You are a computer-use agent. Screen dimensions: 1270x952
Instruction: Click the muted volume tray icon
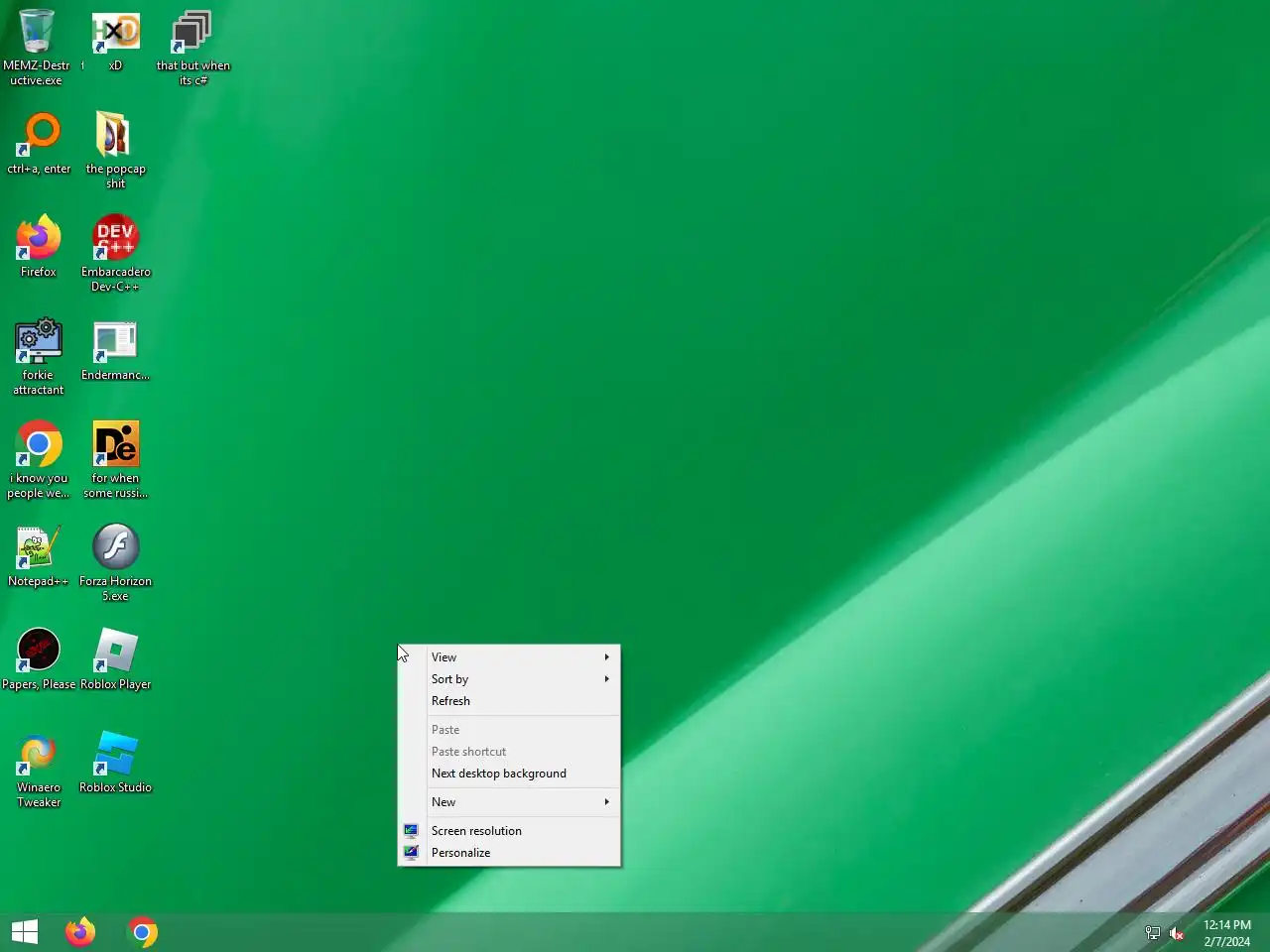[x=1177, y=933]
